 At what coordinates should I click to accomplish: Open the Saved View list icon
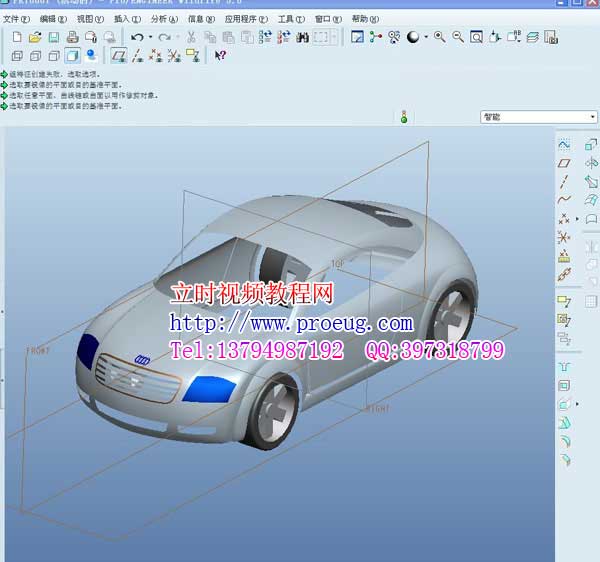pyautogui.click(x=514, y=37)
